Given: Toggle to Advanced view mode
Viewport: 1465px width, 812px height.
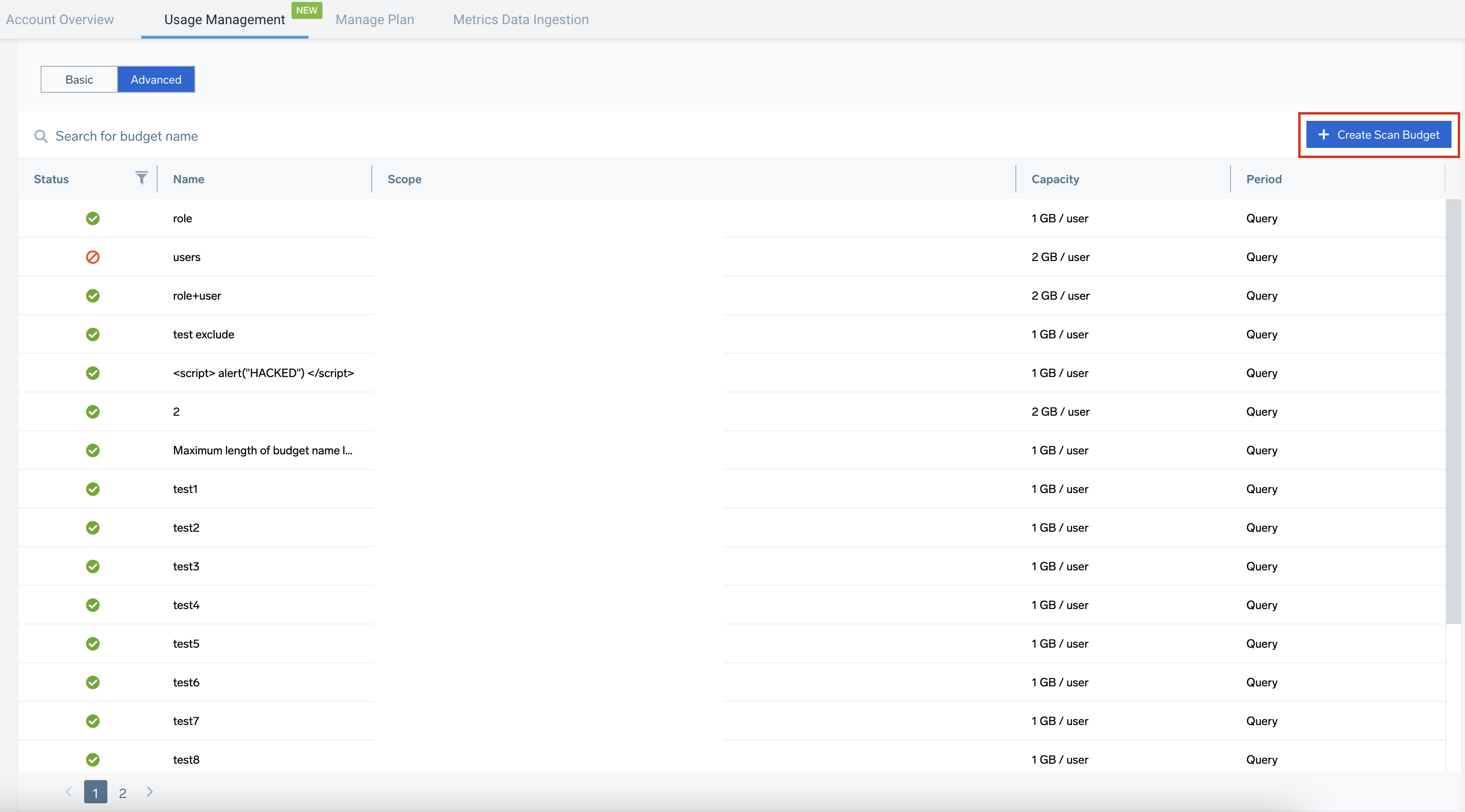Looking at the screenshot, I should coord(156,79).
